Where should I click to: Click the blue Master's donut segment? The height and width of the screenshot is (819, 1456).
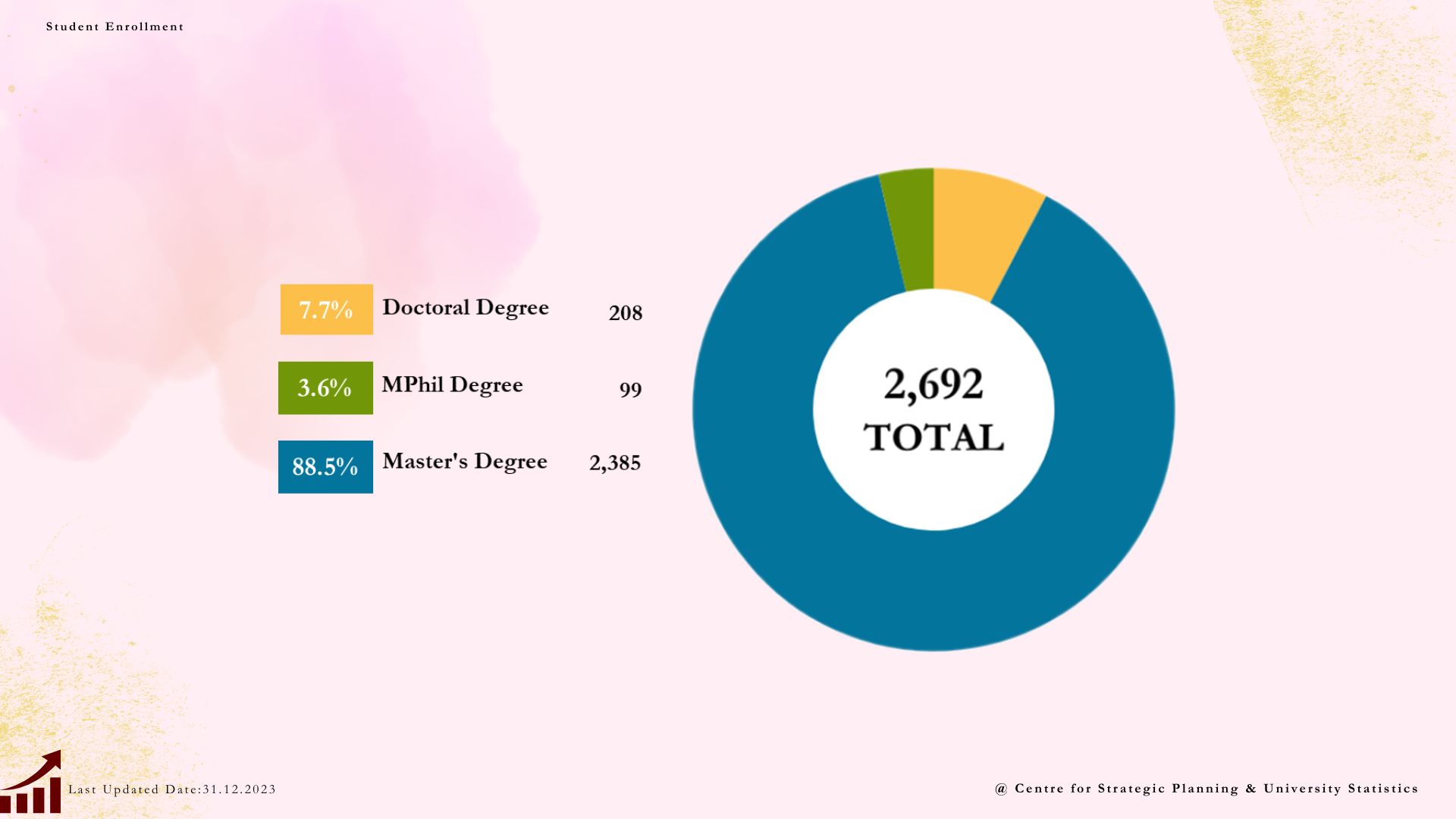933,591
